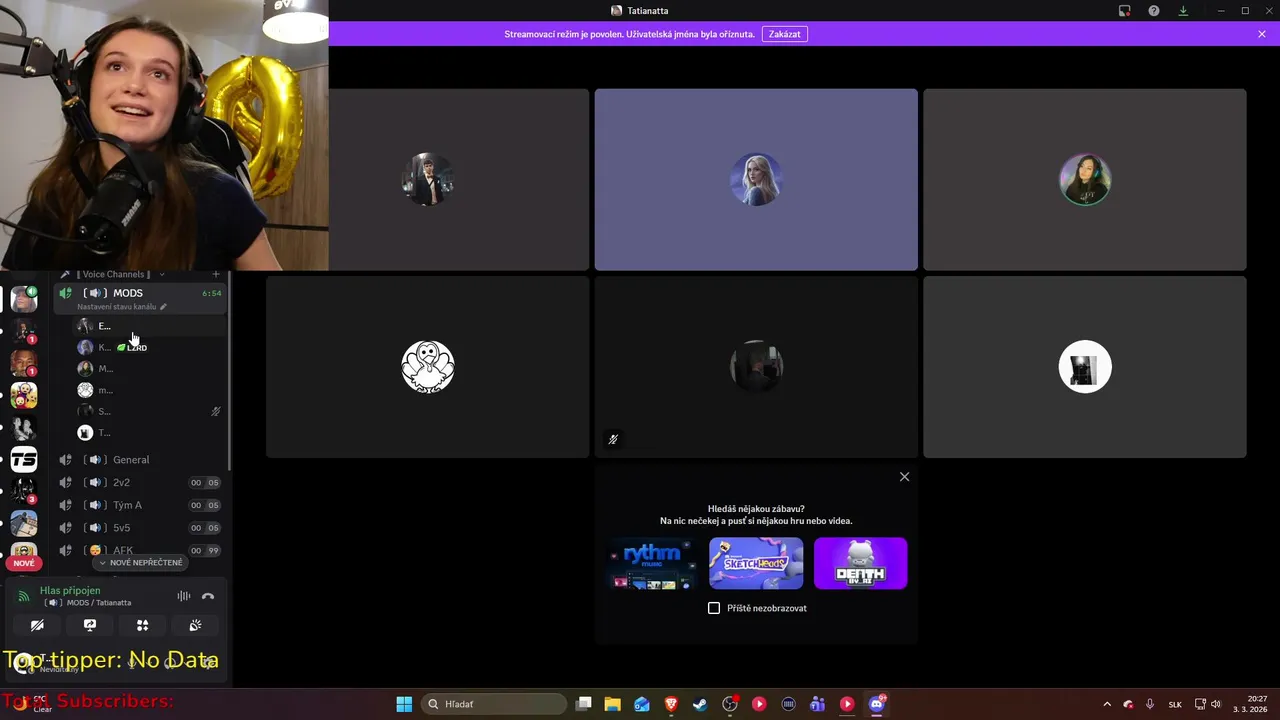Close the activity suggestion popup

(904, 477)
